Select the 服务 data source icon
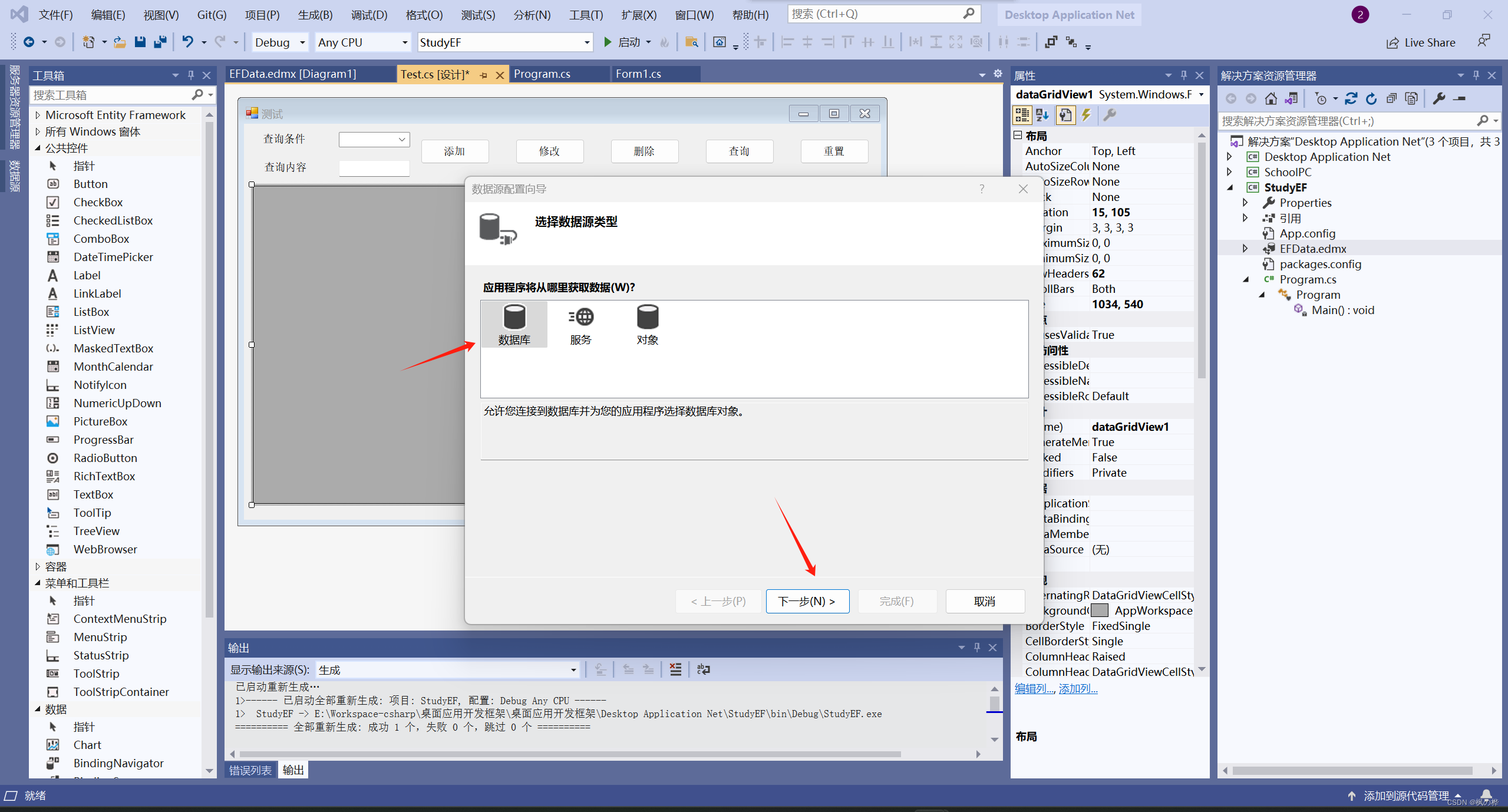Viewport: 1508px width, 812px height. (x=580, y=324)
